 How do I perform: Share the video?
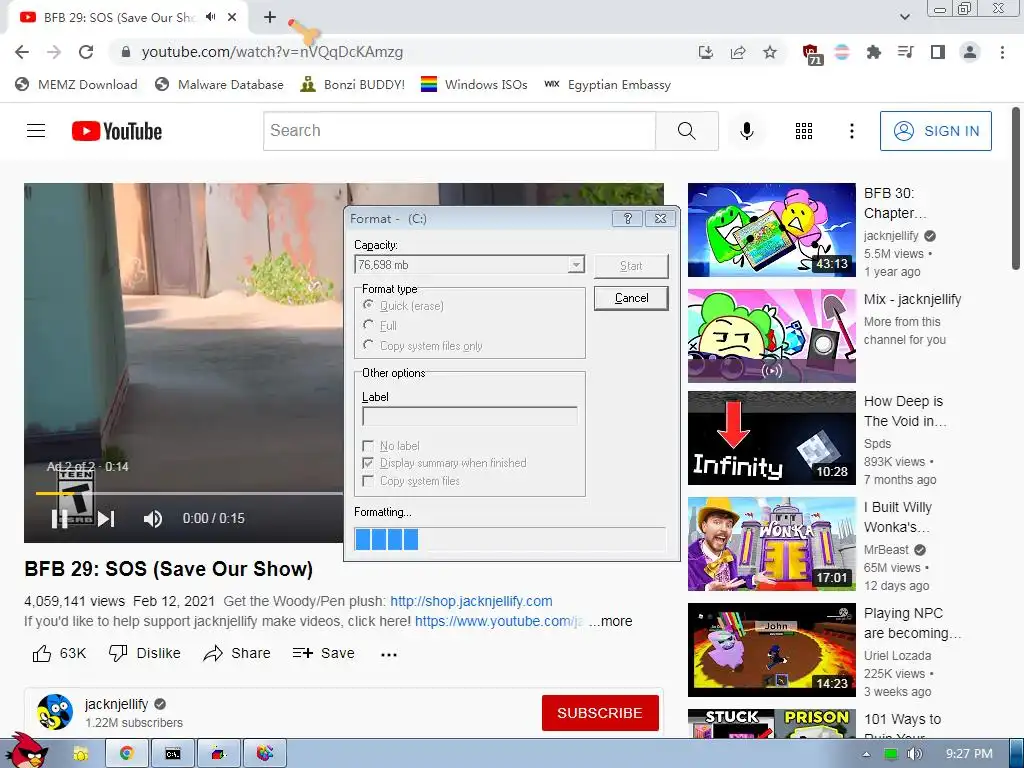(236, 653)
